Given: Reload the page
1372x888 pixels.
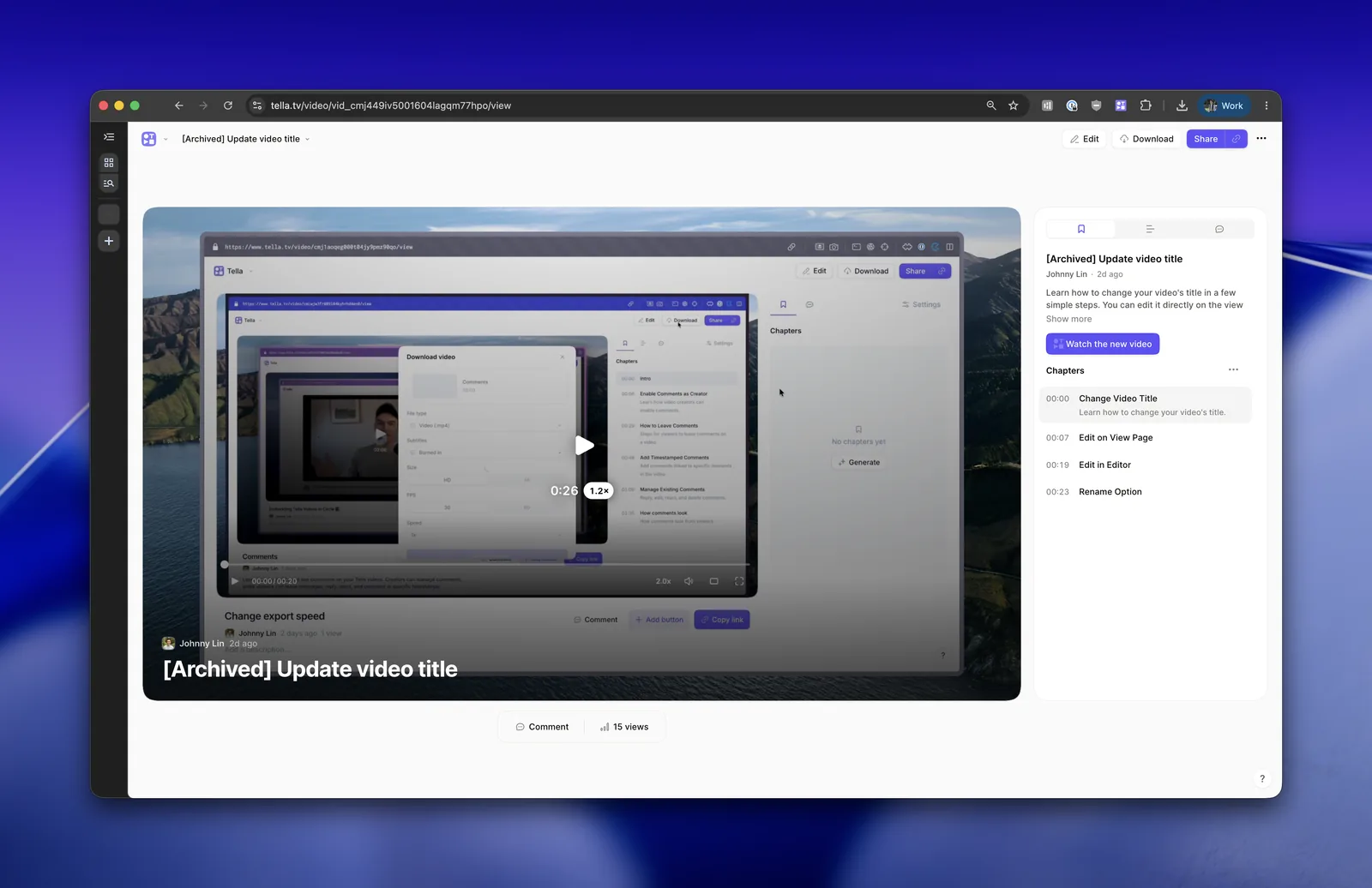Looking at the screenshot, I should [228, 105].
